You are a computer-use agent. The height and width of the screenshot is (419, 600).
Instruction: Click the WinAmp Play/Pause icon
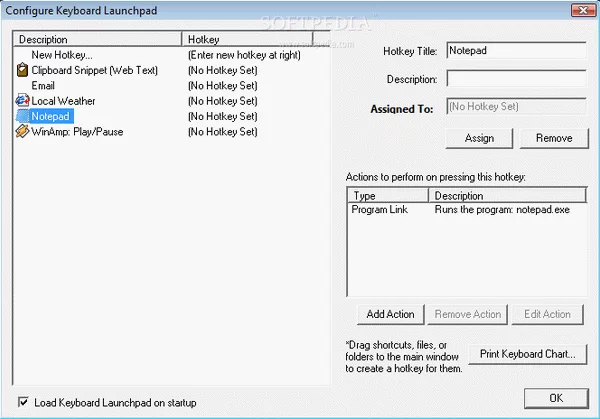[23, 132]
